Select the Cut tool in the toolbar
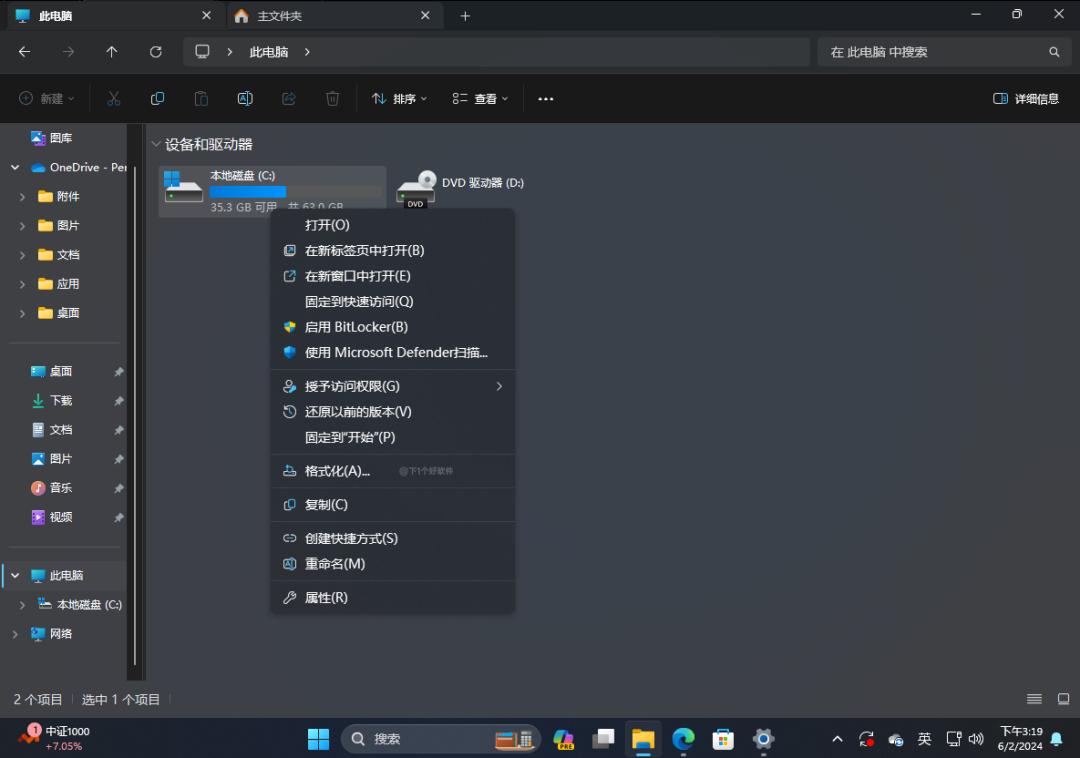This screenshot has width=1080, height=758. point(113,98)
